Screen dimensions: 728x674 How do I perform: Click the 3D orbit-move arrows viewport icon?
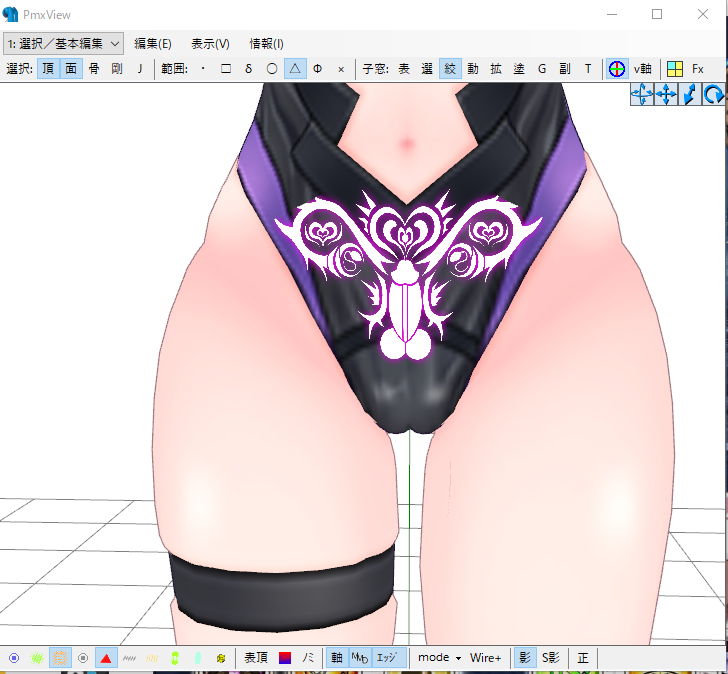(642, 94)
